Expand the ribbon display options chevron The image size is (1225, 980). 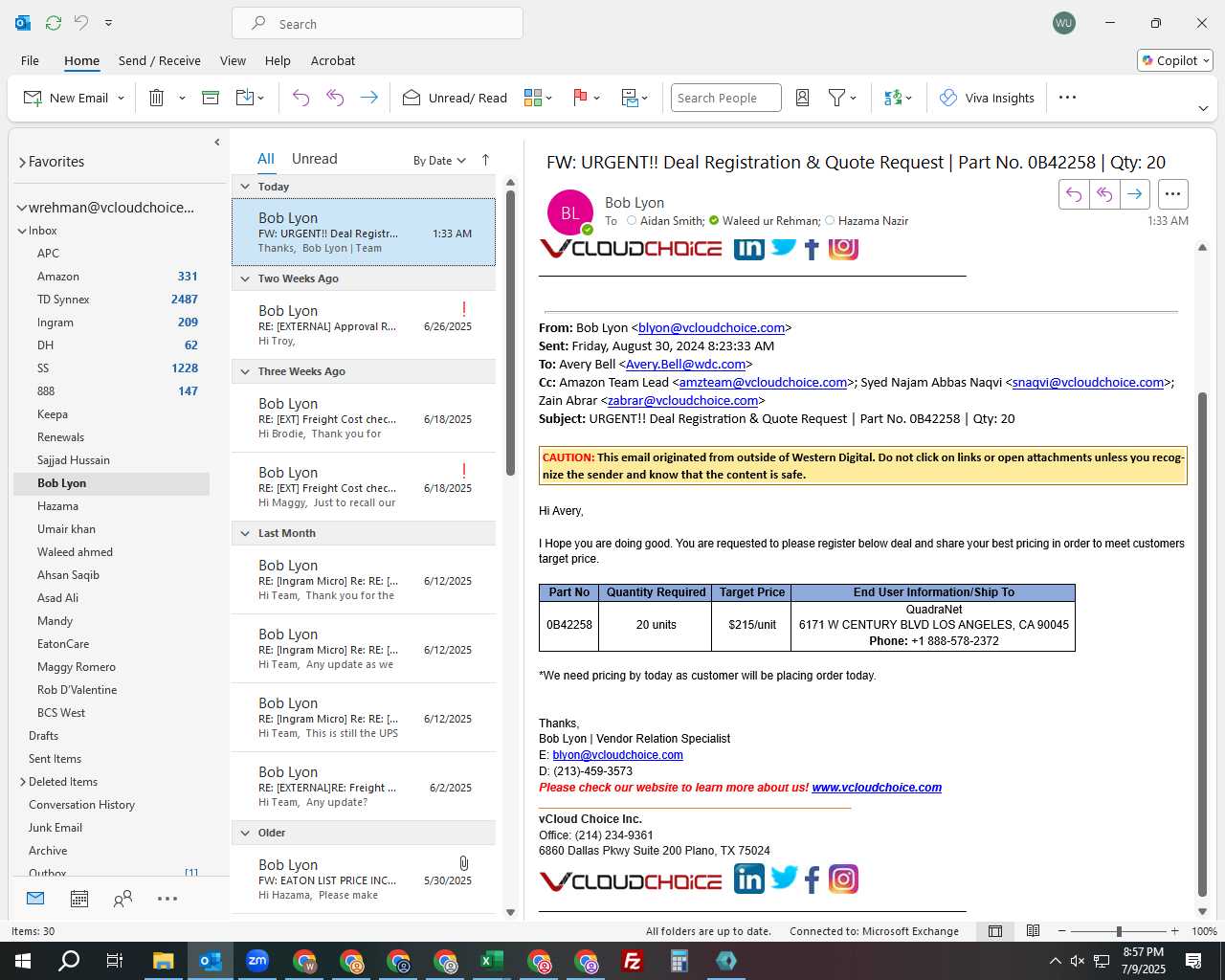click(1203, 108)
